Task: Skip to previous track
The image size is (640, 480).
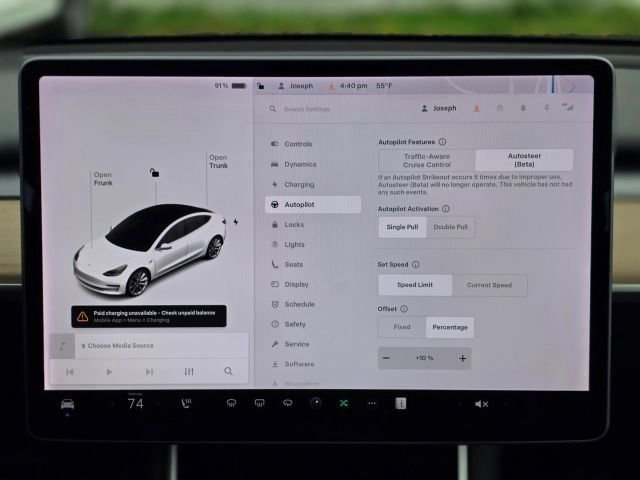Action: tap(70, 372)
